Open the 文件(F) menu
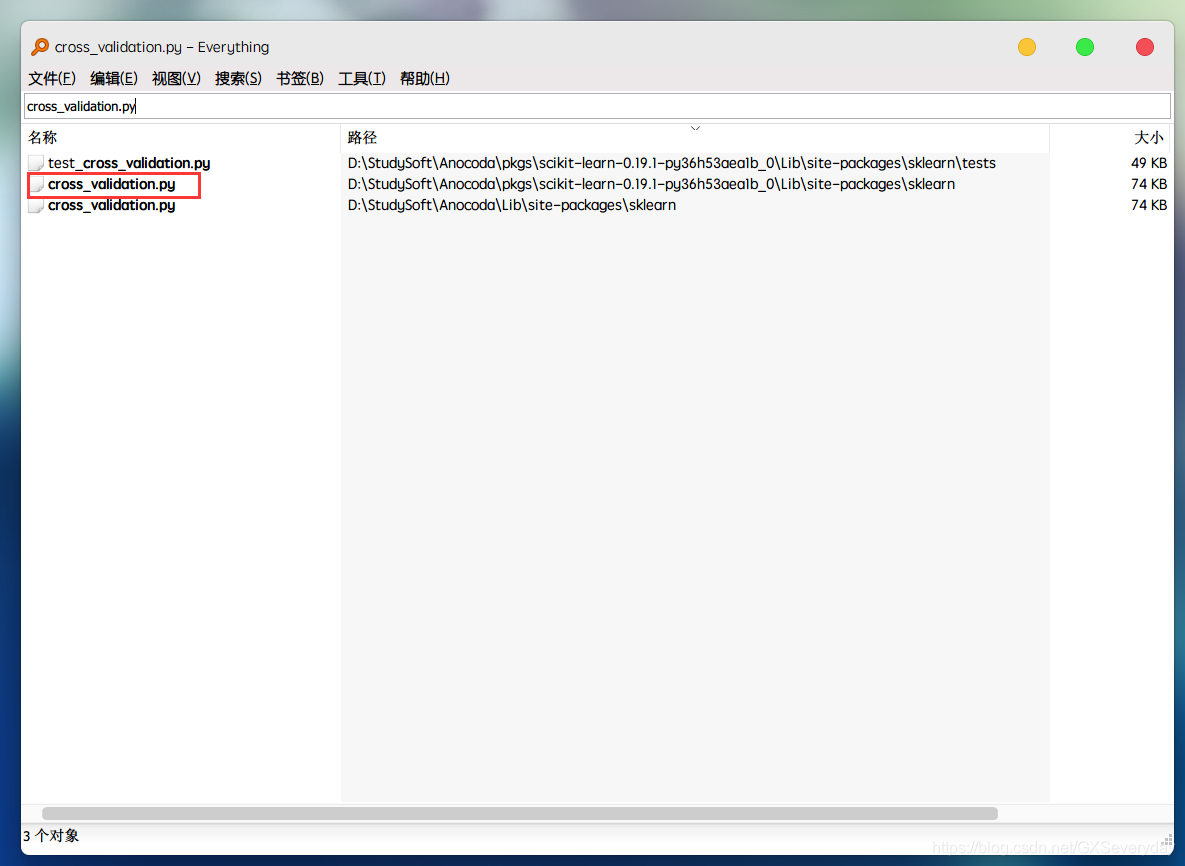 (51, 79)
